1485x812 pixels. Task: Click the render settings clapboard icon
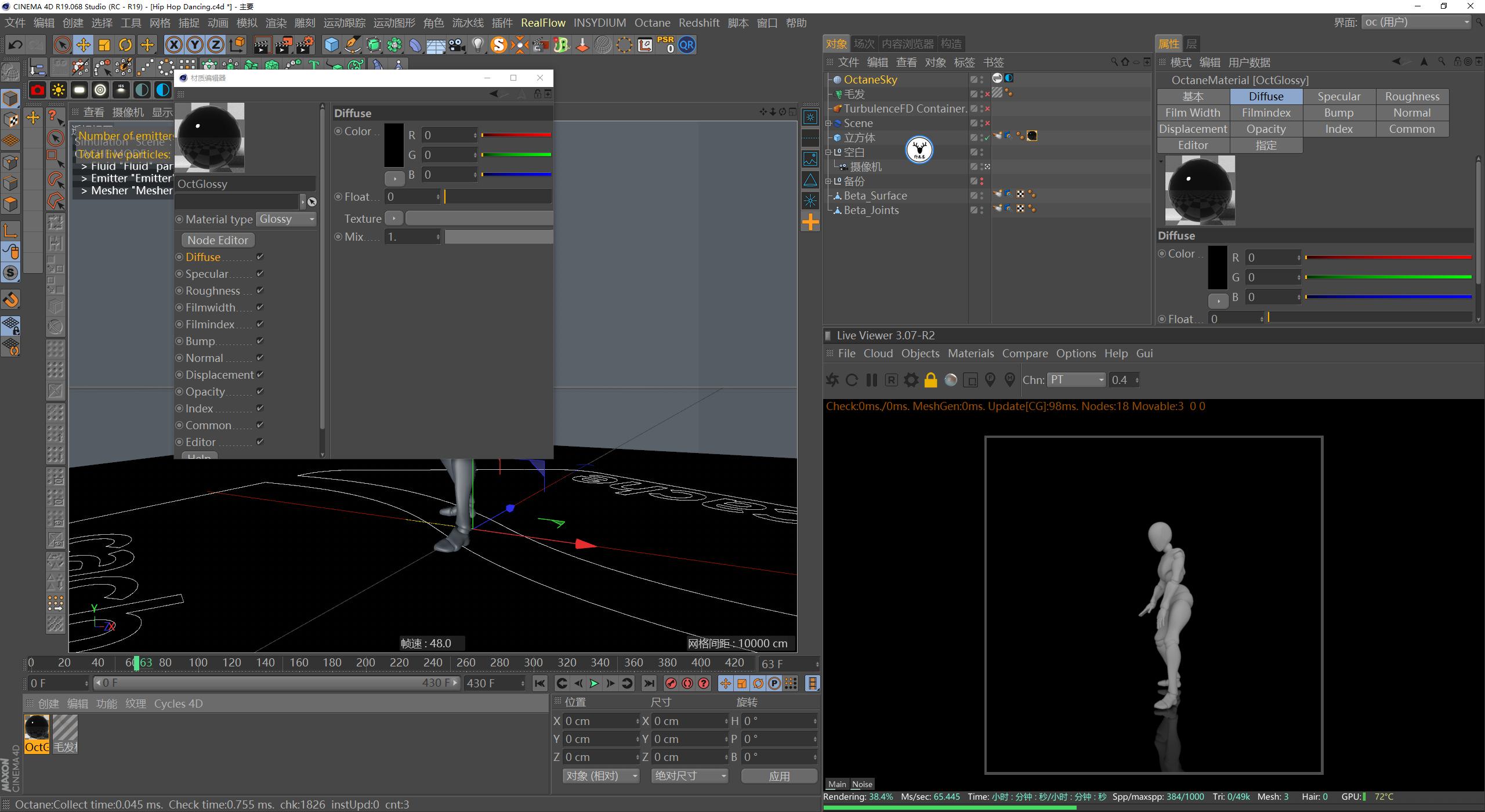[304, 45]
